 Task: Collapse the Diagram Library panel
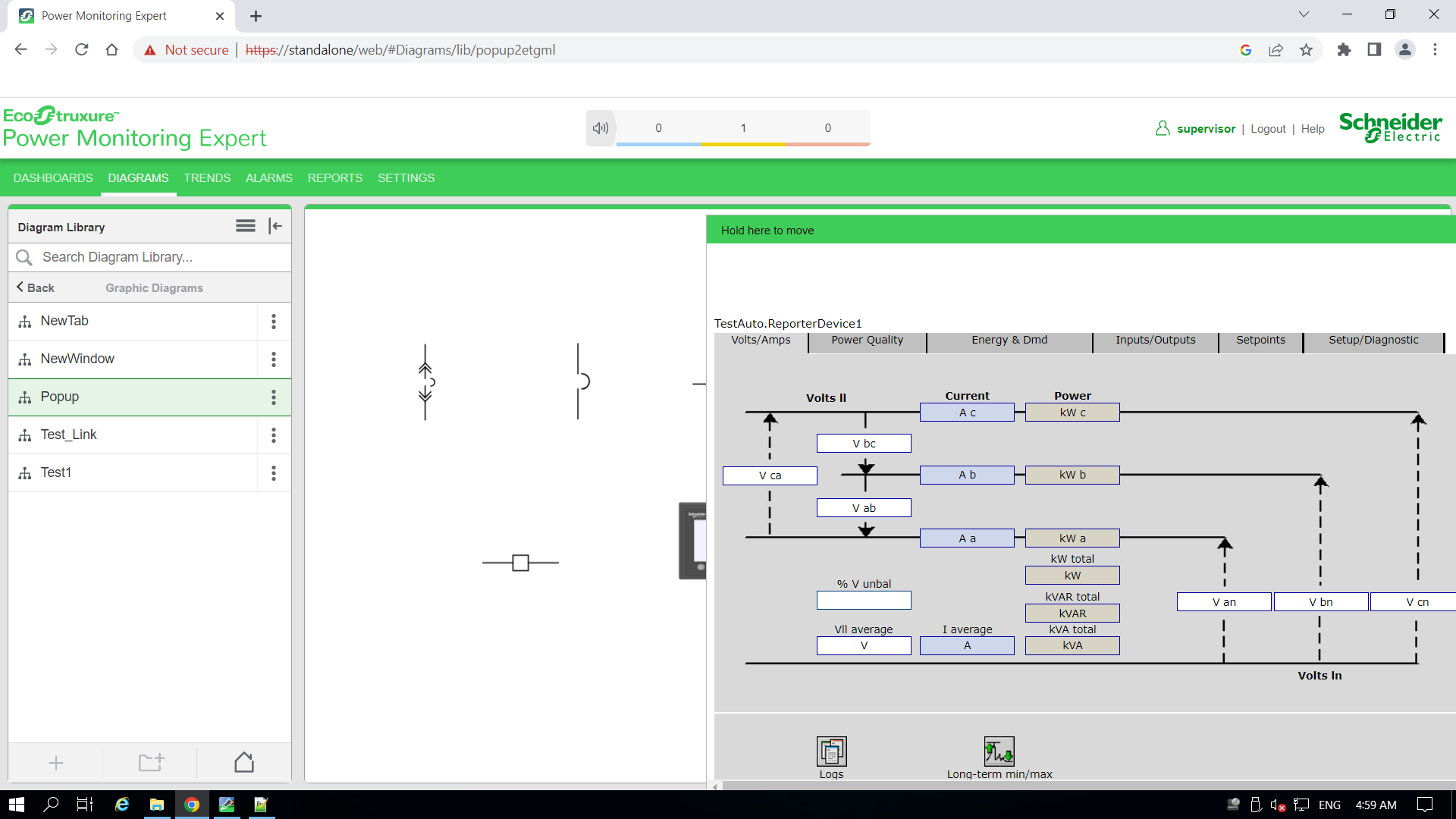(x=275, y=226)
